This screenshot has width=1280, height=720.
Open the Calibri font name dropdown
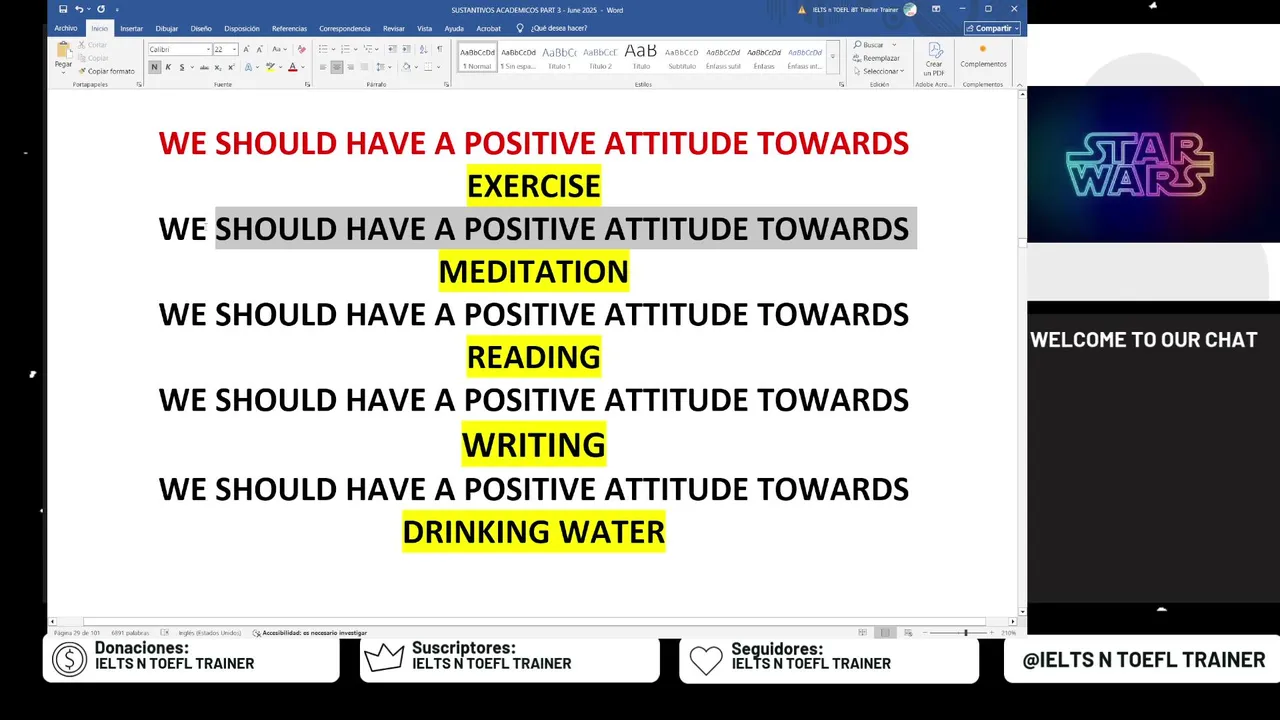point(208,49)
